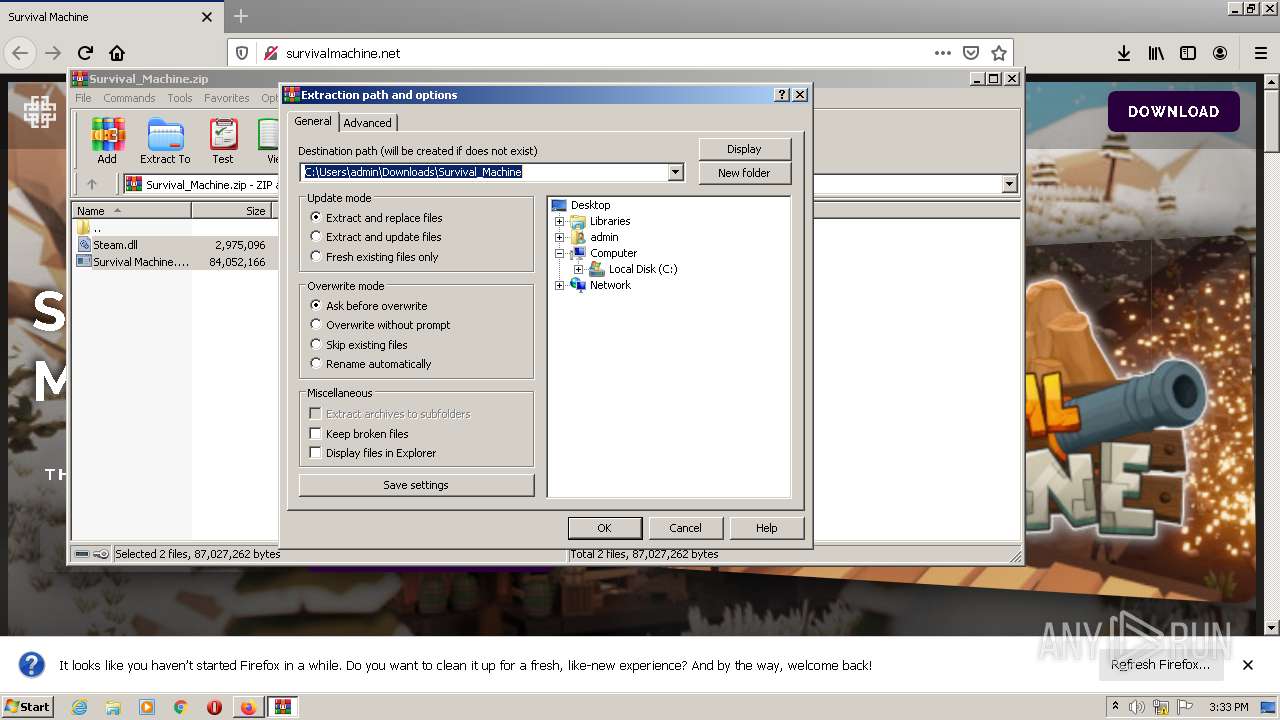This screenshot has width=1280, height=720.
Task: Bookmark this page with star icon
Action: pos(998,53)
